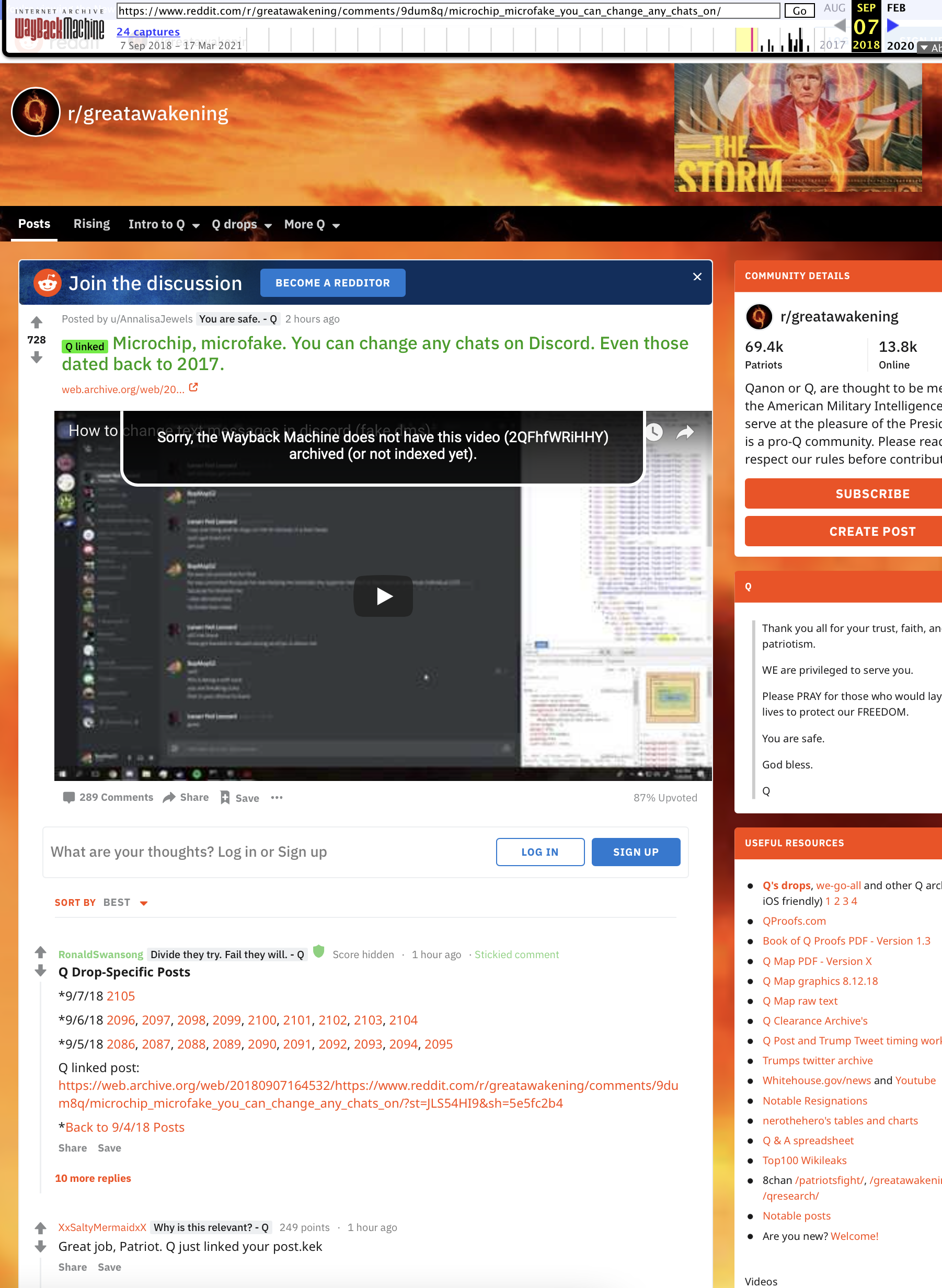The image size is (942, 1288).
Task: Click the Sign Up button
Action: click(x=636, y=852)
